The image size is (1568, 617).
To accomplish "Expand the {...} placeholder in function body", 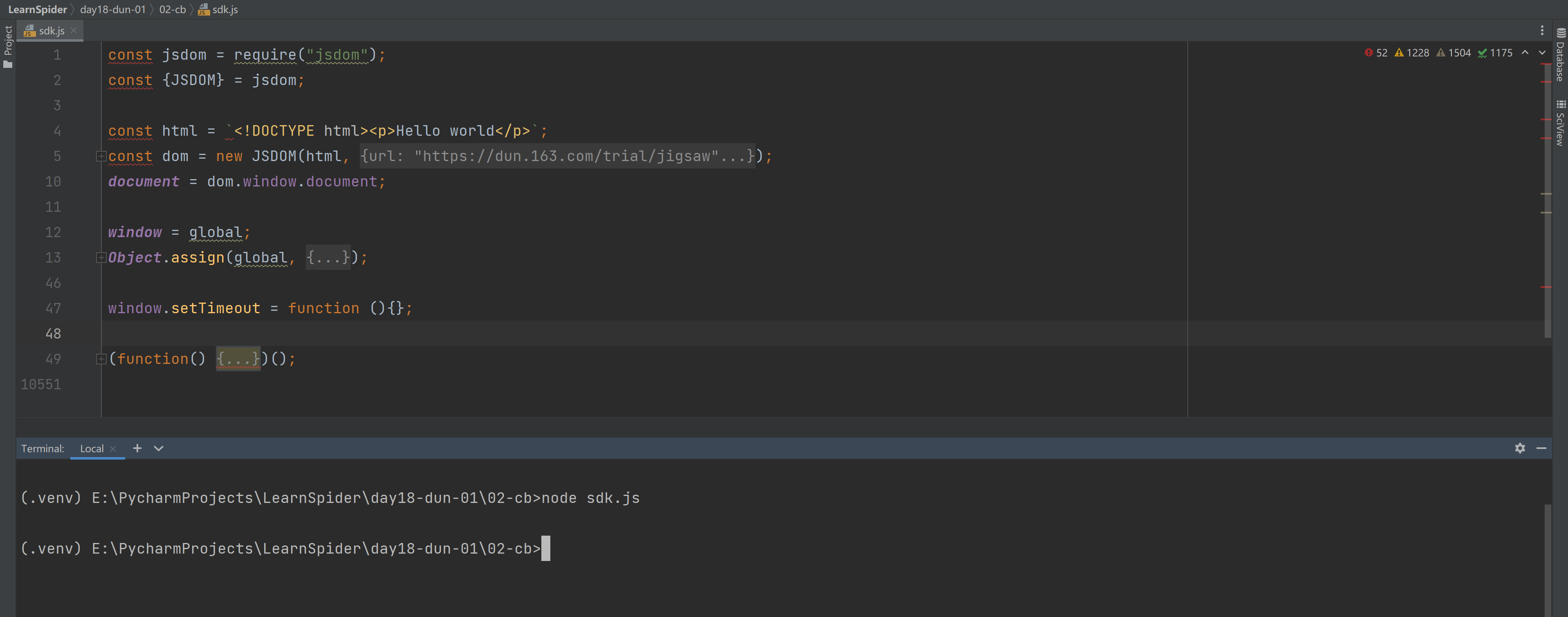I will coord(238,359).
